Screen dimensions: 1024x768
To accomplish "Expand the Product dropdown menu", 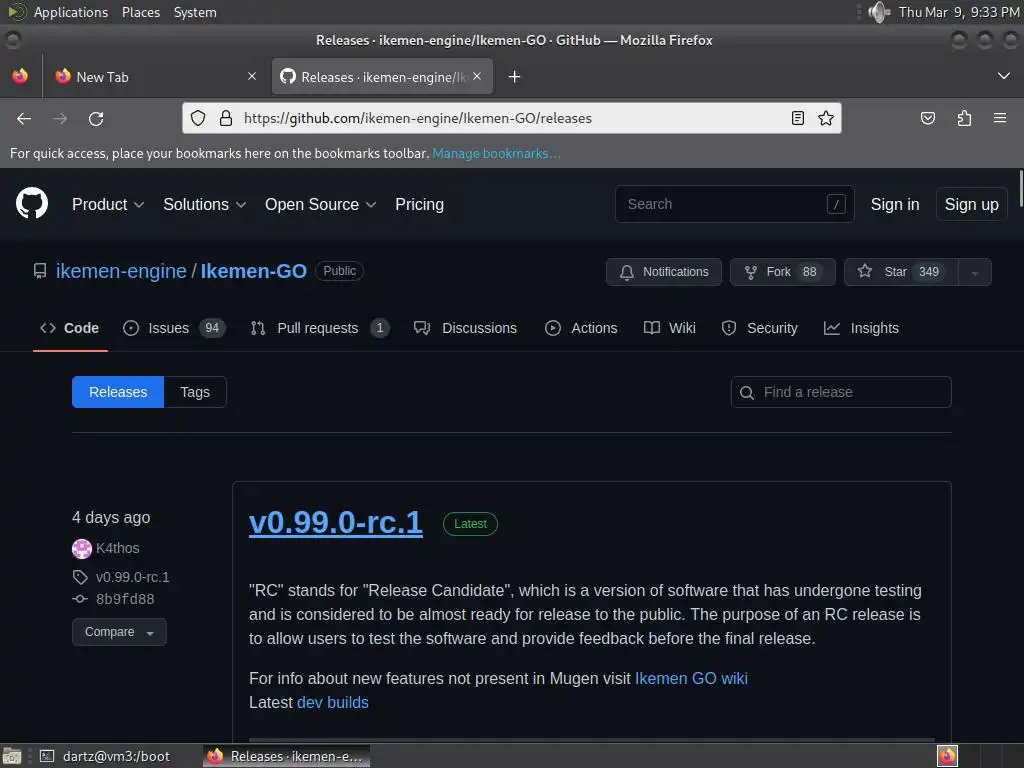I will click(x=108, y=204).
